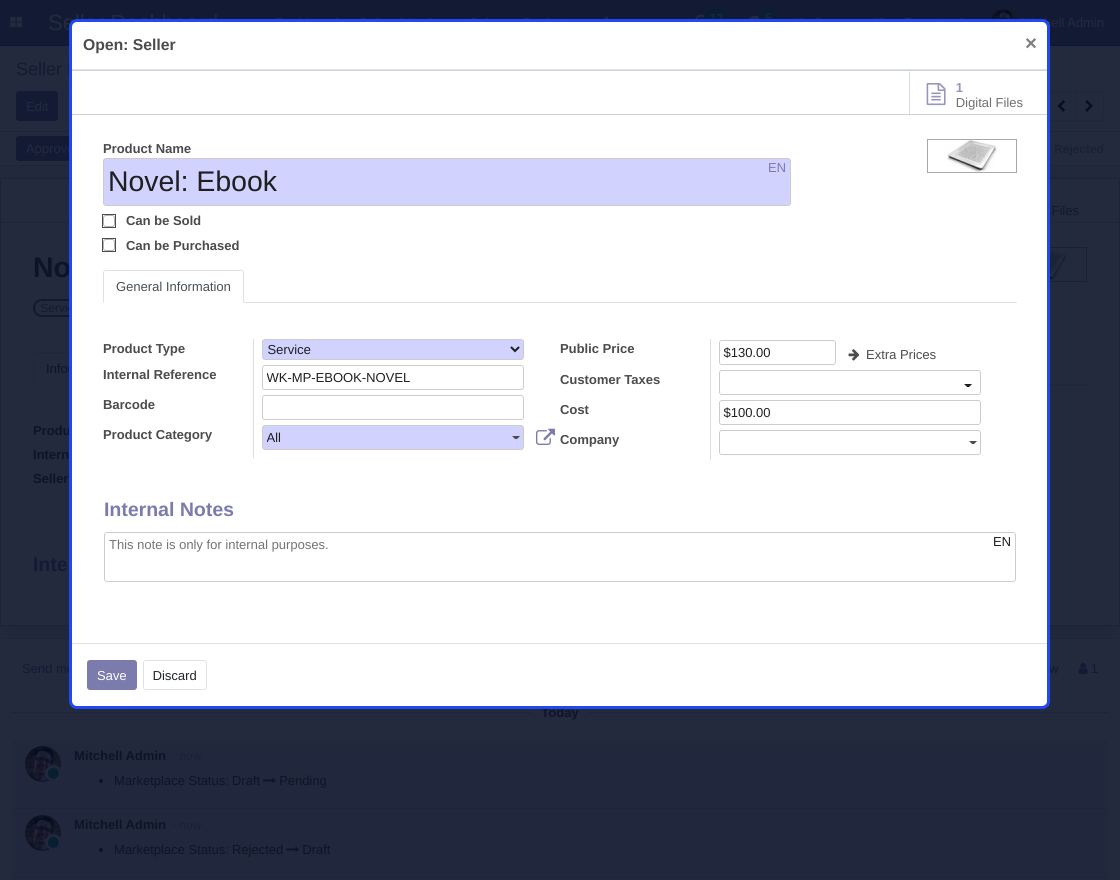Edit the Product Name field
Screen dimensions: 1120x880
point(446,182)
